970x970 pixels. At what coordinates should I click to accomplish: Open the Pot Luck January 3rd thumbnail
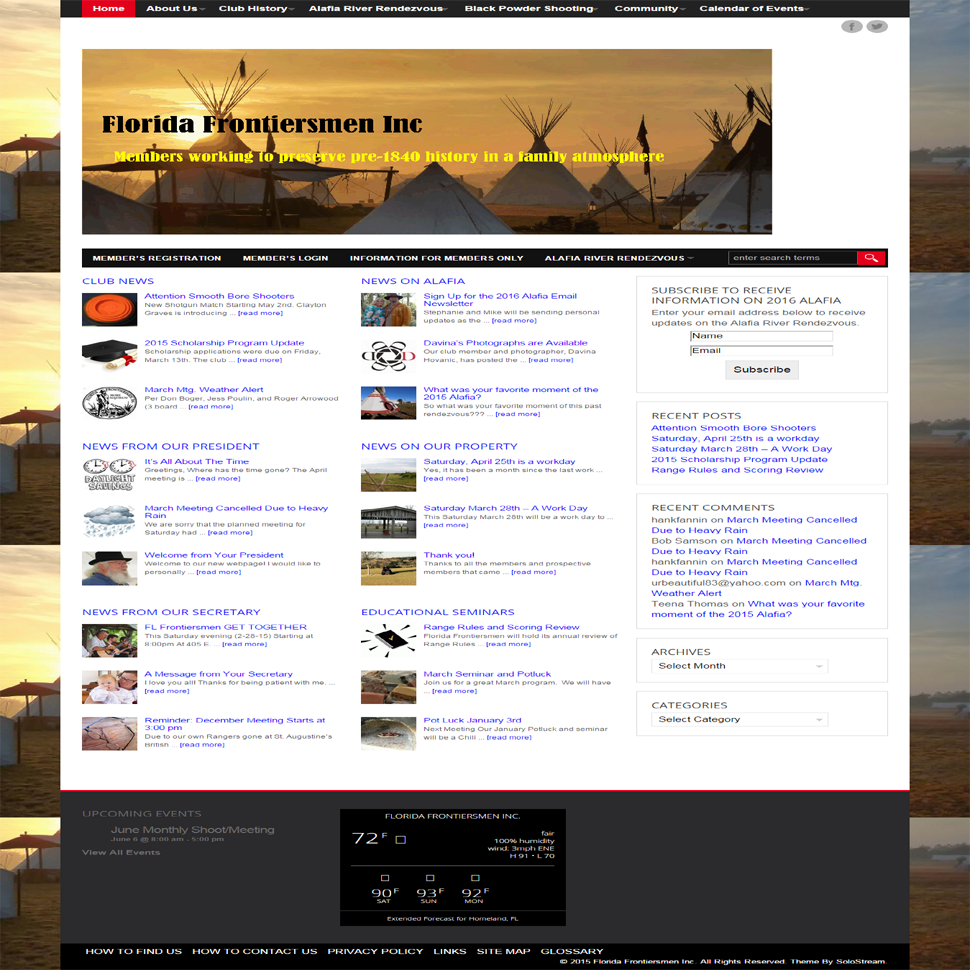(x=388, y=734)
